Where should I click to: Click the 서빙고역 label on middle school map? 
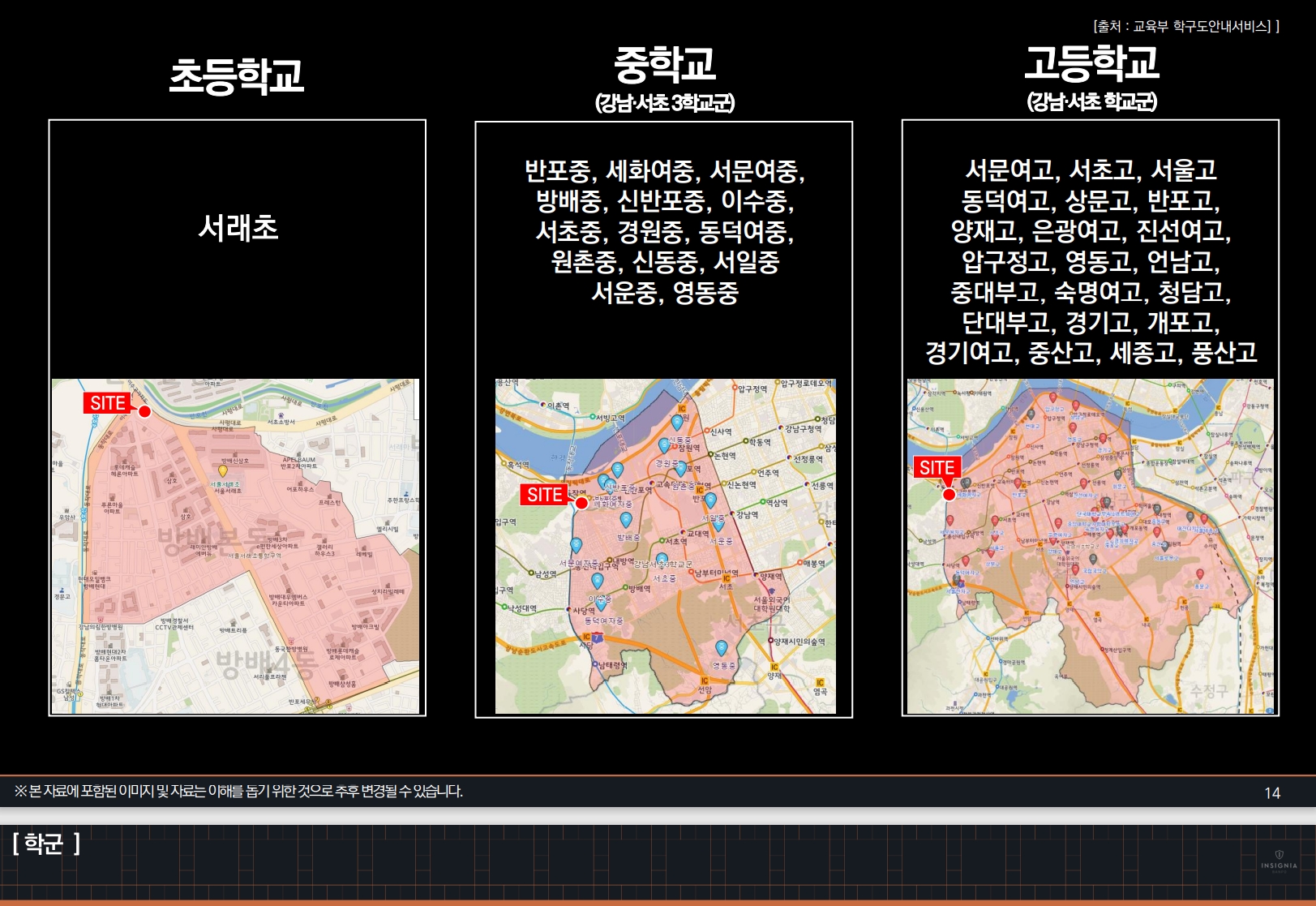609,418
